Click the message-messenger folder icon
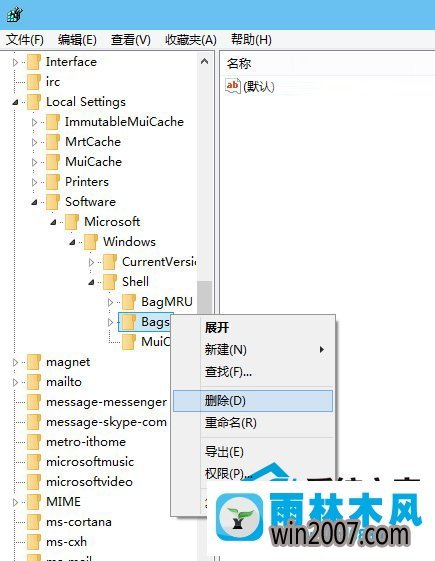This screenshot has height=561, width=435. click(x=34, y=402)
